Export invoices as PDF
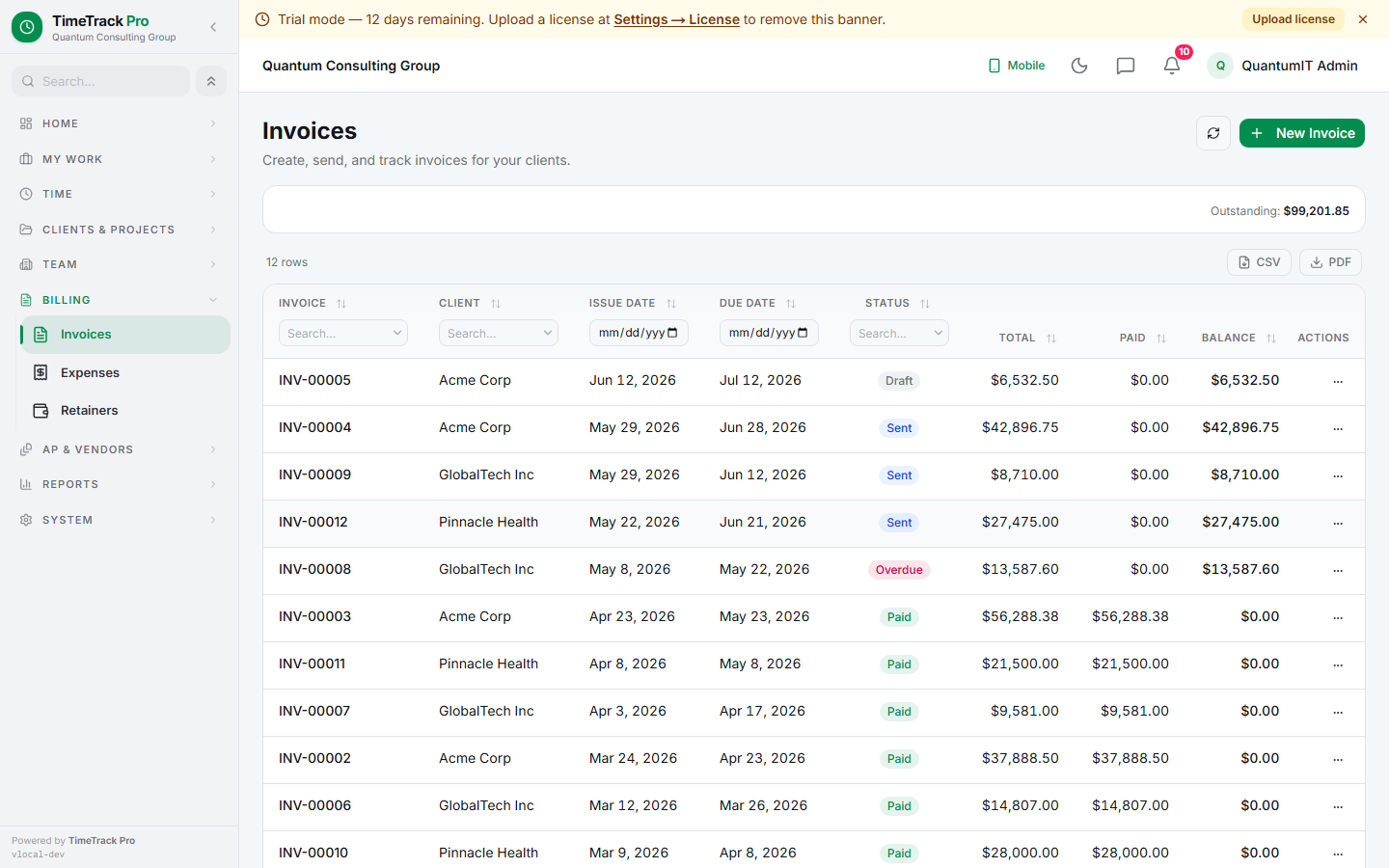The image size is (1389, 868). point(1330,262)
